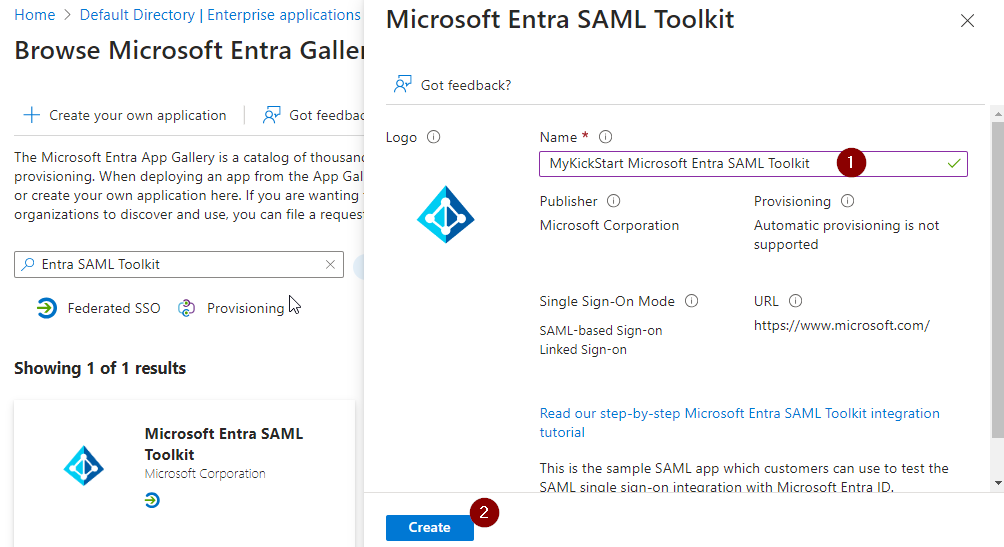Image resolution: width=1004 pixels, height=547 pixels.
Task: Edit the application Name input field
Action: 690,163
